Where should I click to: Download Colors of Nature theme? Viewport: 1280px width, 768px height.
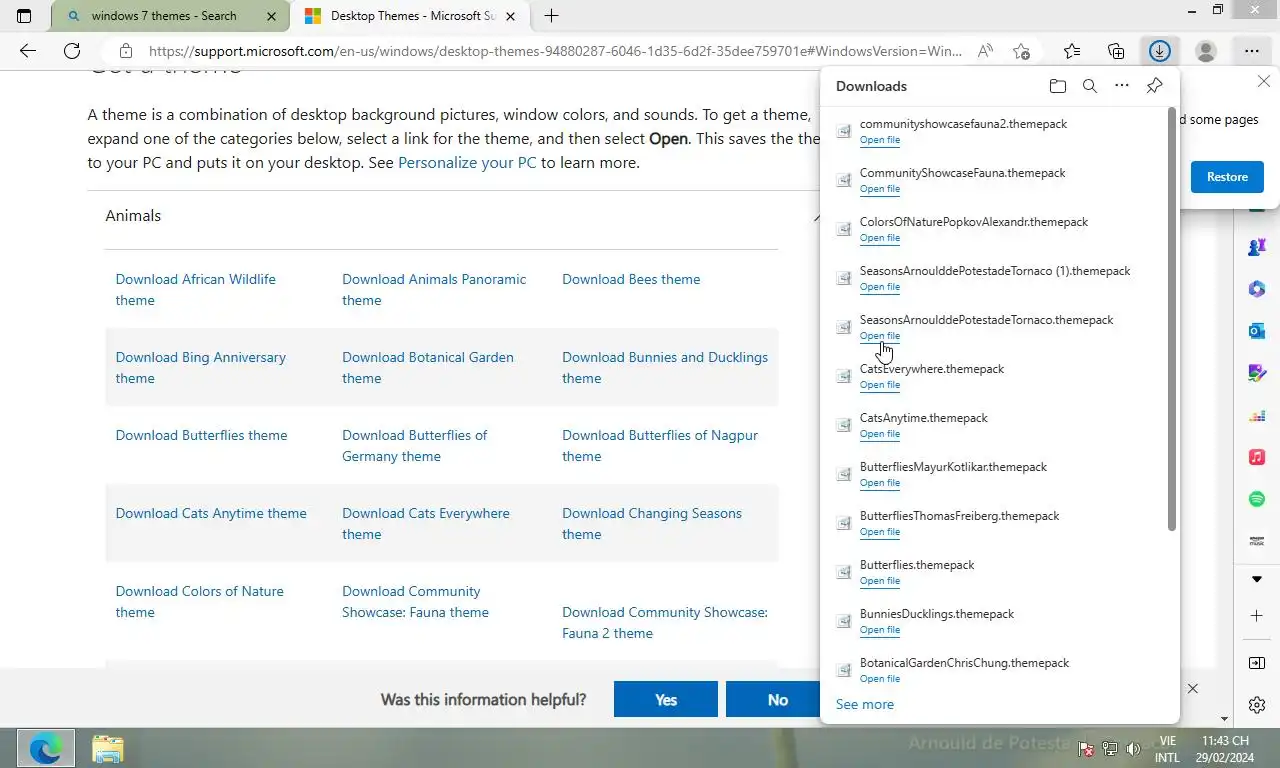tap(199, 601)
